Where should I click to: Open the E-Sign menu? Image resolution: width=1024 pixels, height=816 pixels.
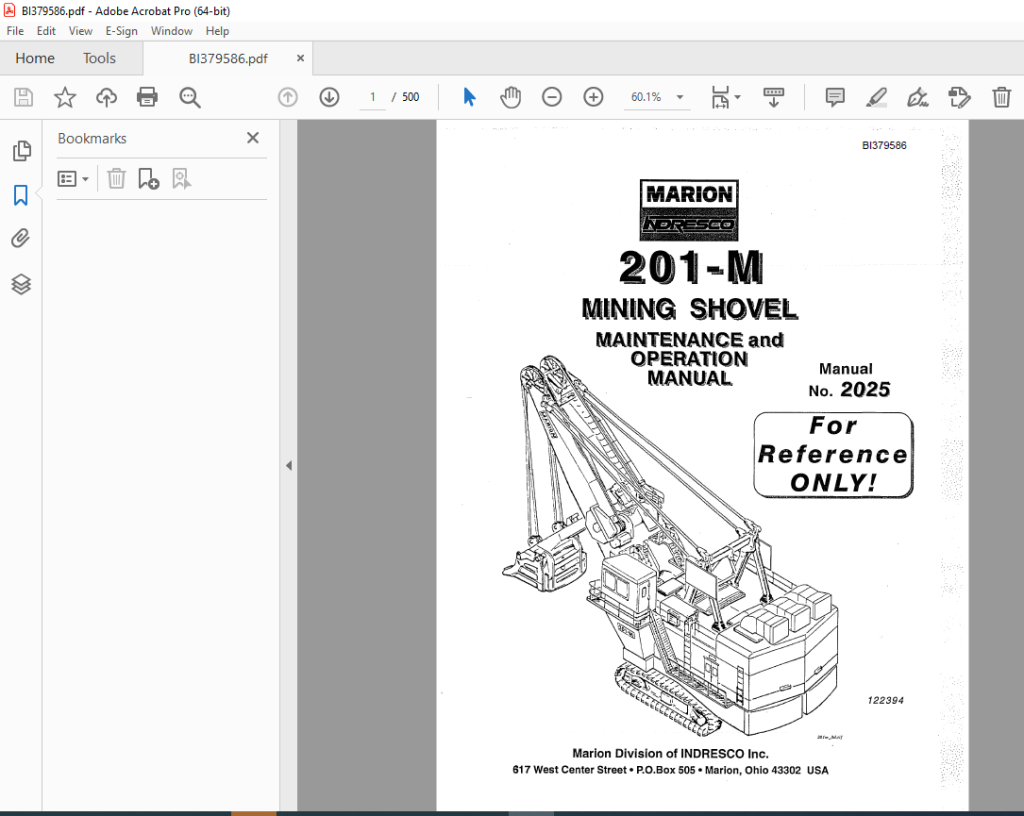pos(121,31)
